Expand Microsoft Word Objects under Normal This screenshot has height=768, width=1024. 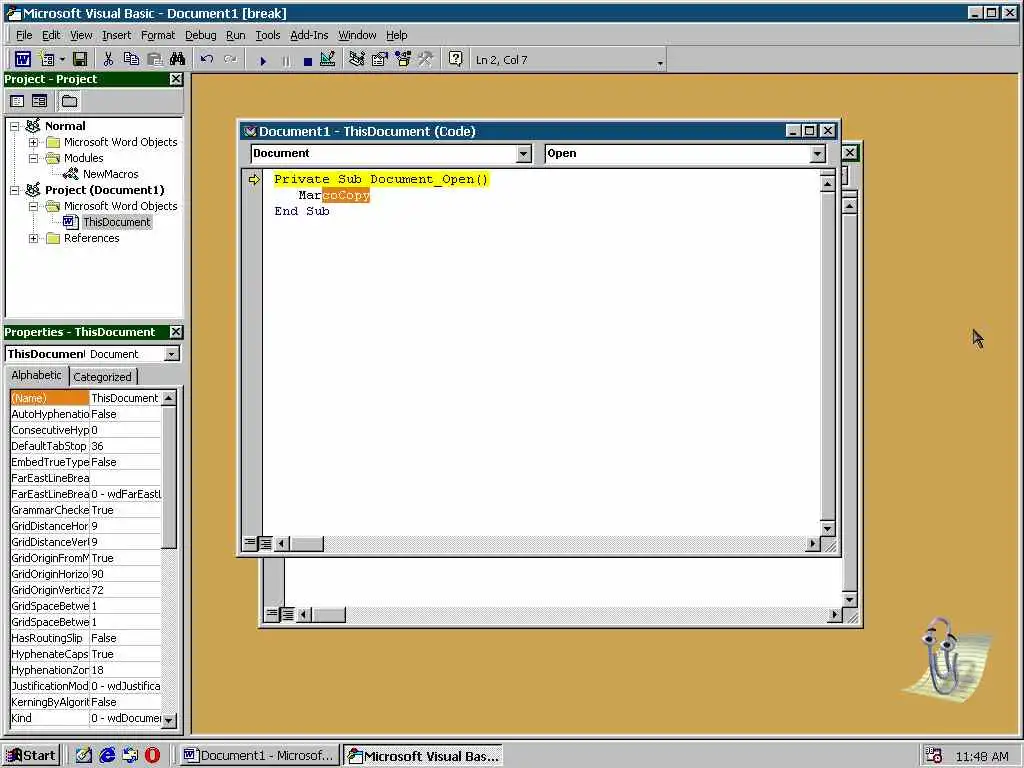pyautogui.click(x=33, y=142)
